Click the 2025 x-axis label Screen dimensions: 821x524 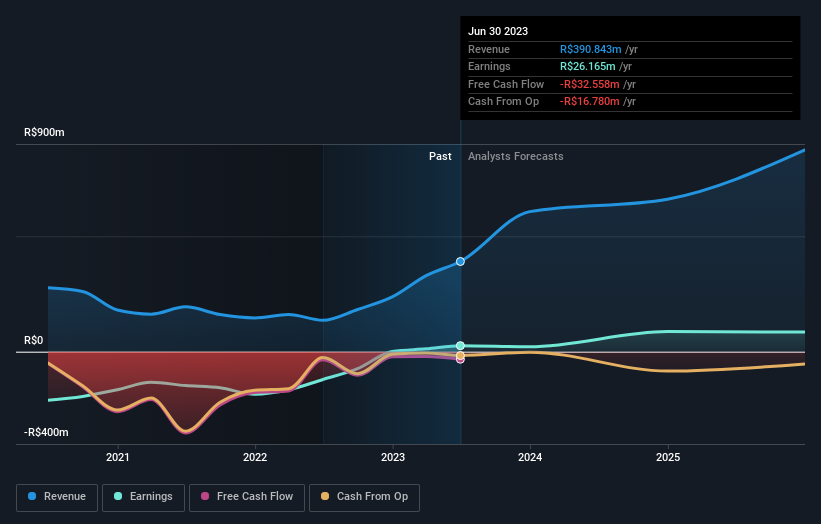[668, 457]
